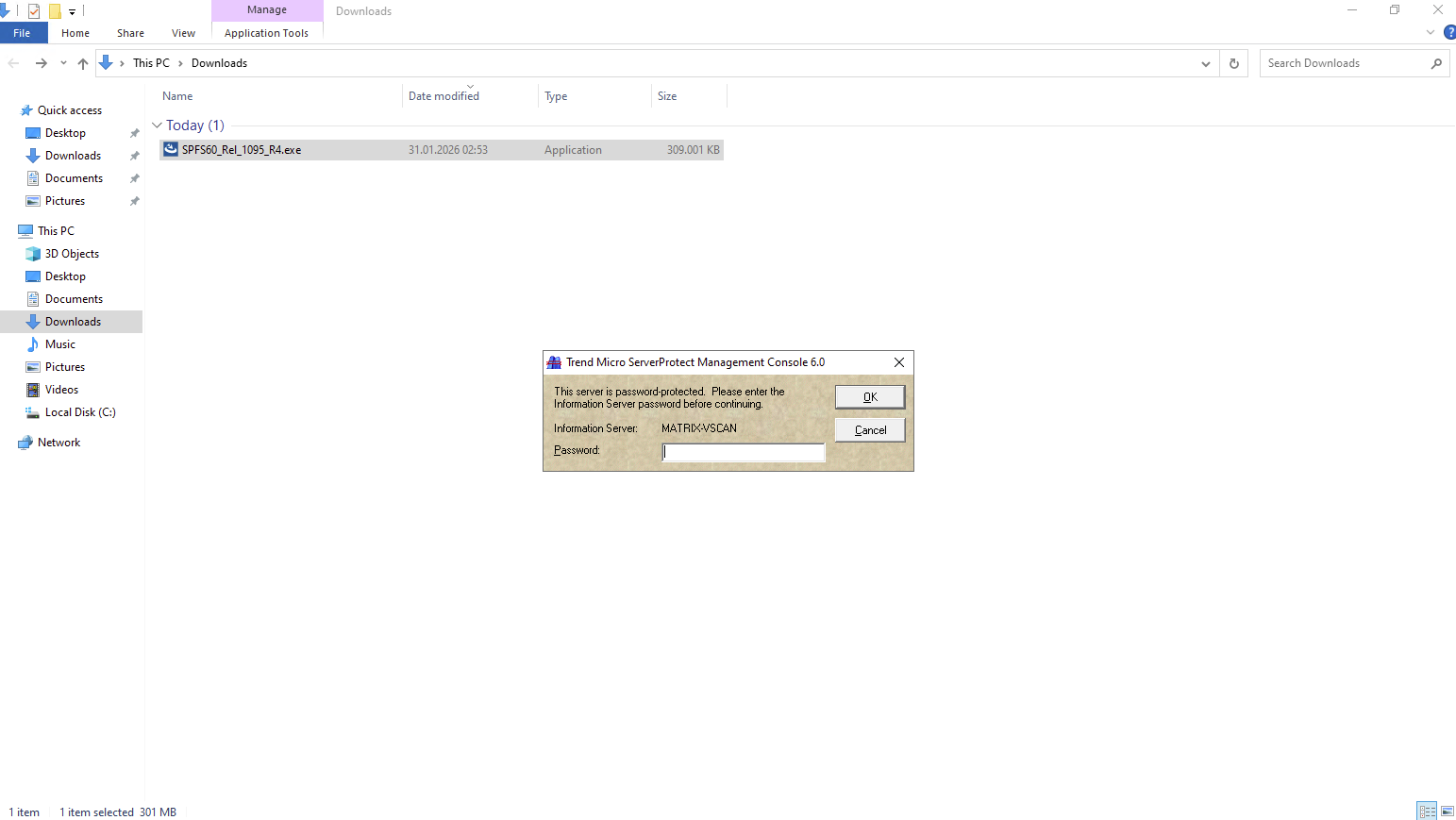Switch to Large icons view layout
1456x820 pixels.
pyautogui.click(x=1447, y=812)
